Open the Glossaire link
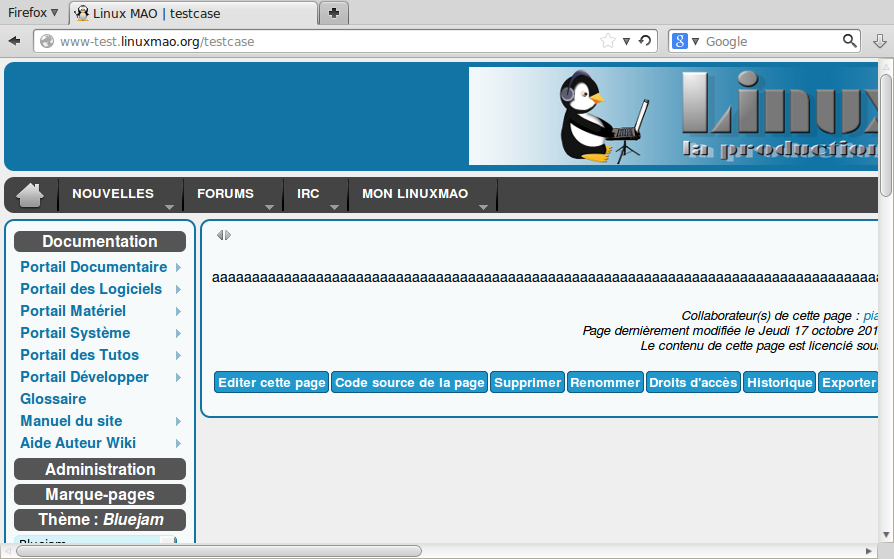The height and width of the screenshot is (559, 894). tap(53, 399)
